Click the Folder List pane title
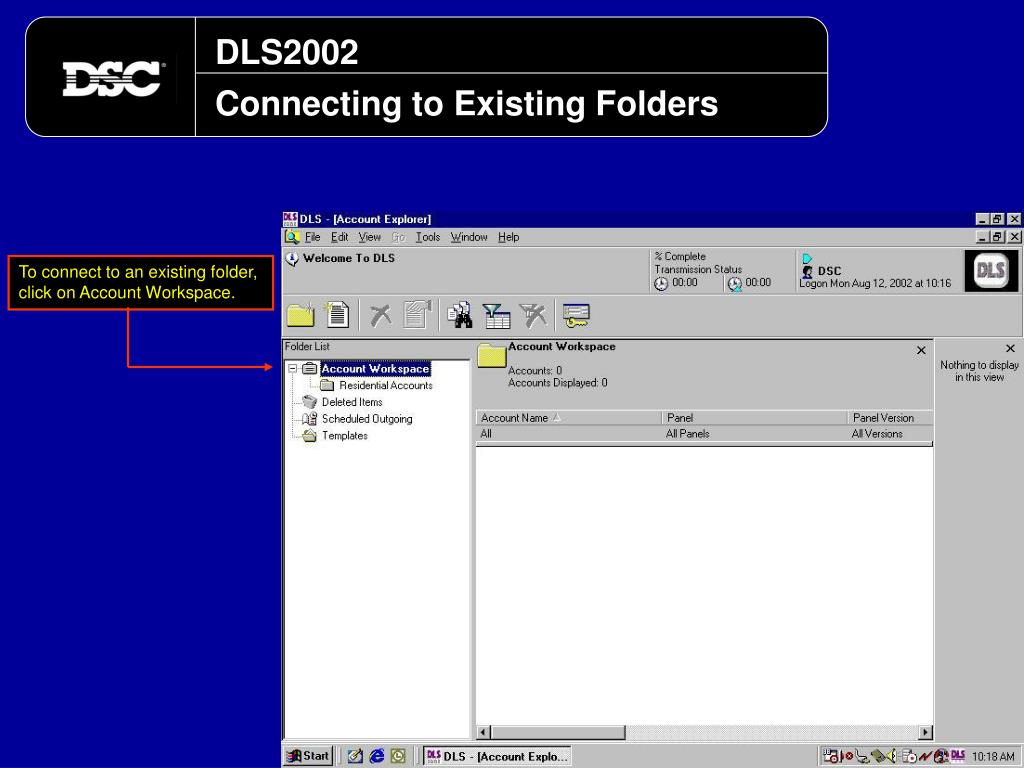 pyautogui.click(x=307, y=347)
